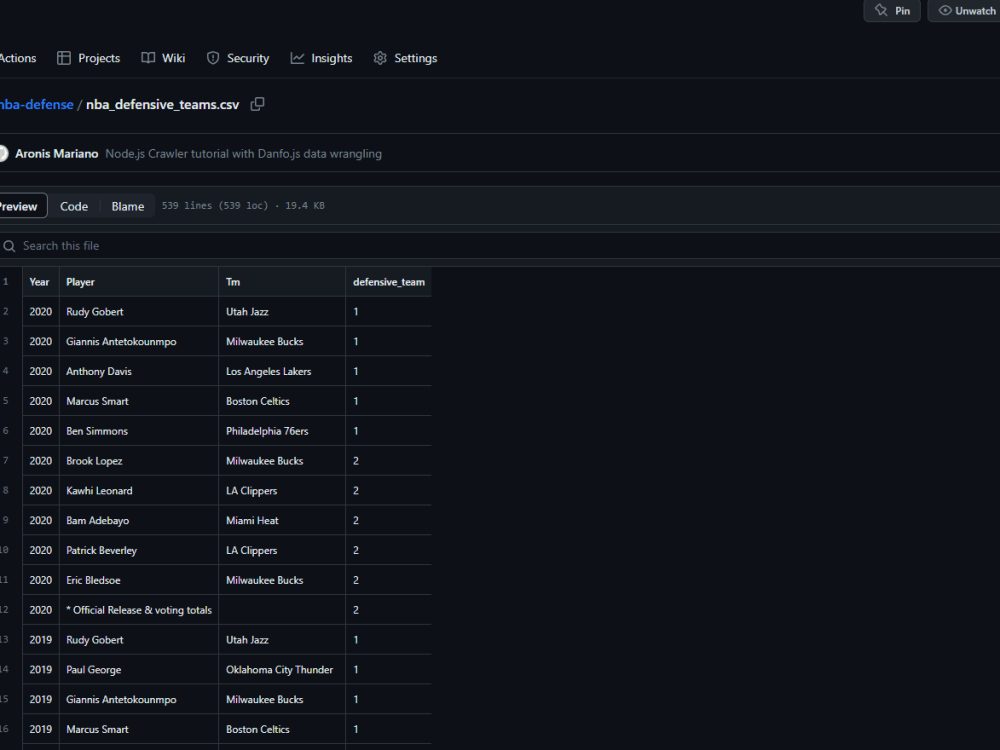Open the Settings tab
This screenshot has height=750, width=1000.
pos(406,58)
